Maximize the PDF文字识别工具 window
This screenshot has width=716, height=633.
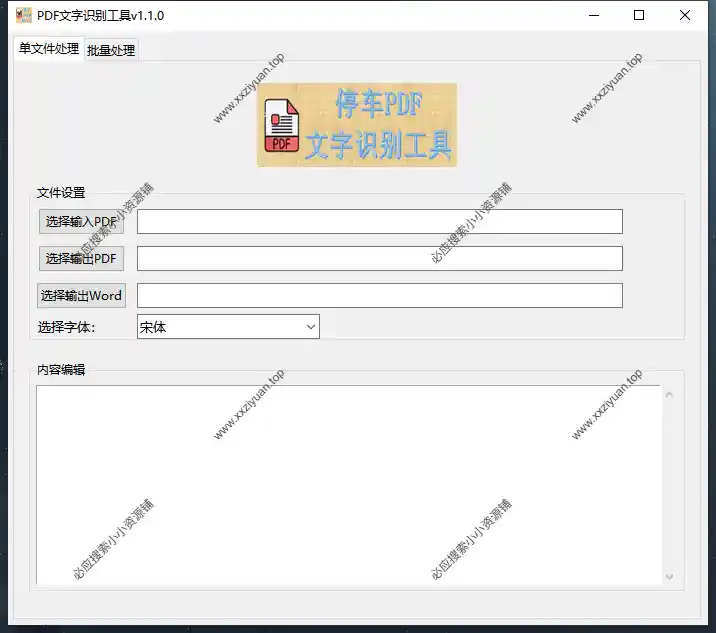639,15
